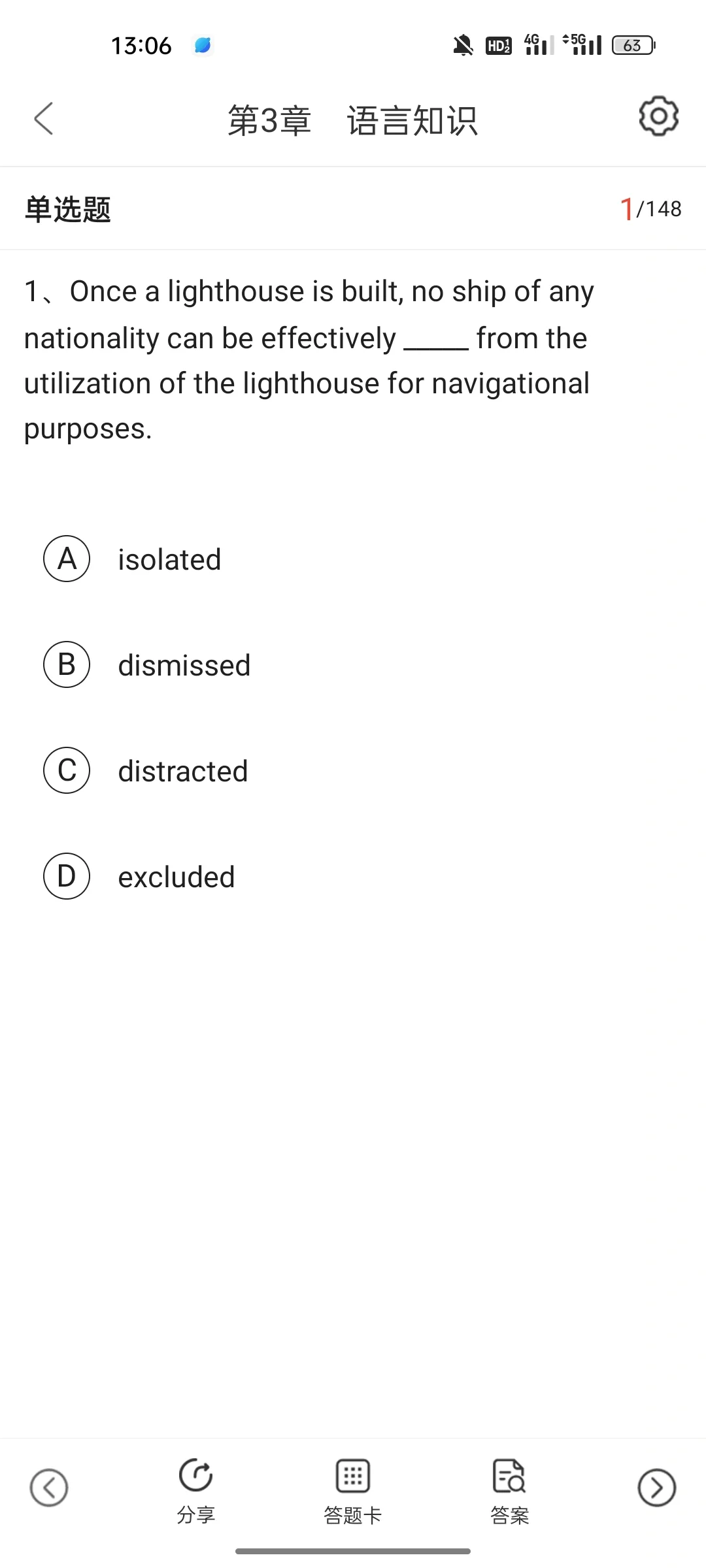The image size is (706, 1568).
Task: Advance to the next question via the circled arrow
Action: tap(657, 1488)
